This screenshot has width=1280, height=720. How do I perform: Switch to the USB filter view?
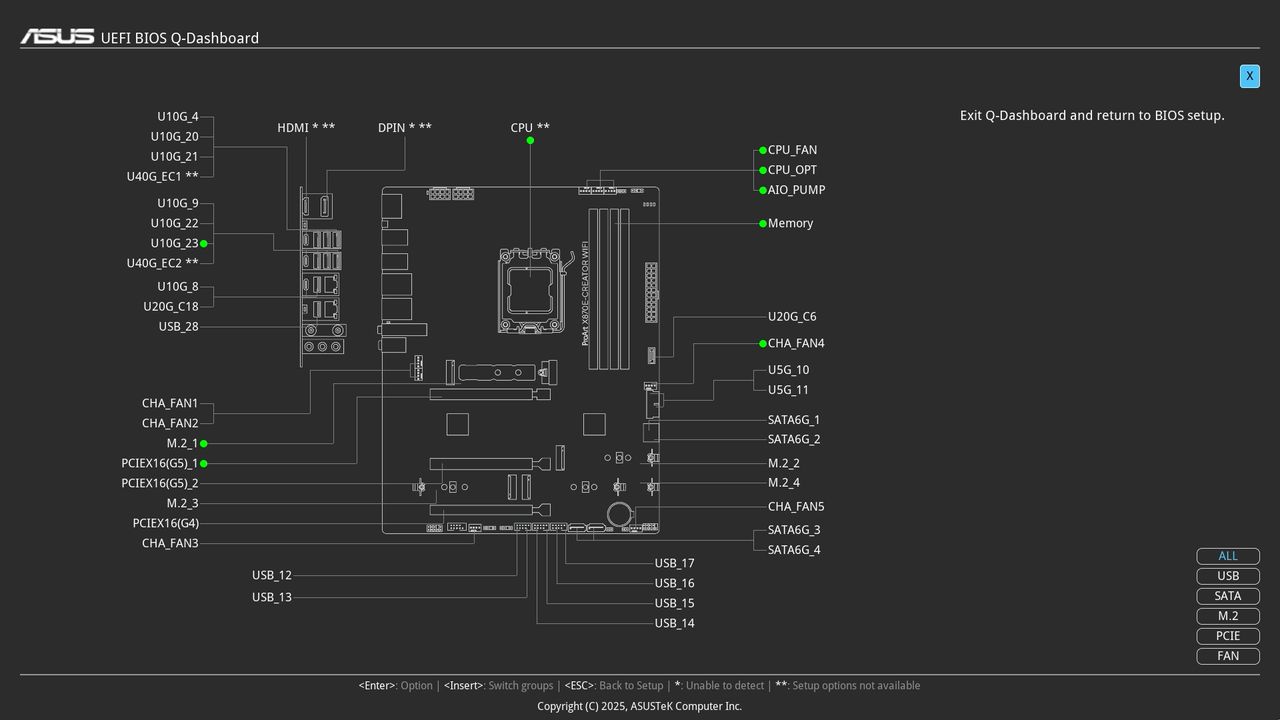[x=1227, y=576]
